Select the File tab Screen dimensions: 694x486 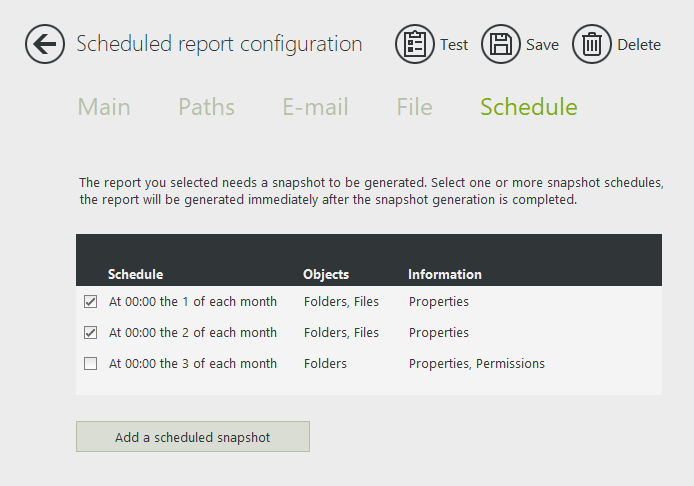click(414, 107)
